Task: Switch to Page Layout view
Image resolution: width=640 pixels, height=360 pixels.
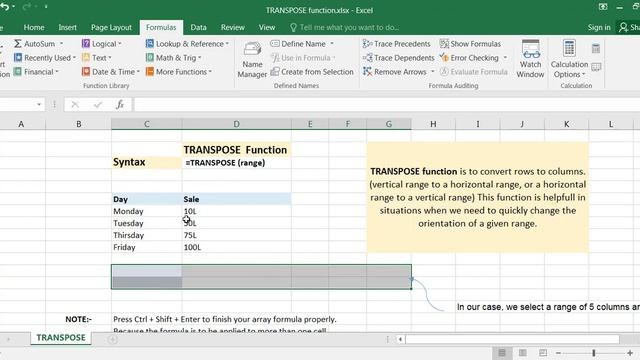Action: pos(522,353)
